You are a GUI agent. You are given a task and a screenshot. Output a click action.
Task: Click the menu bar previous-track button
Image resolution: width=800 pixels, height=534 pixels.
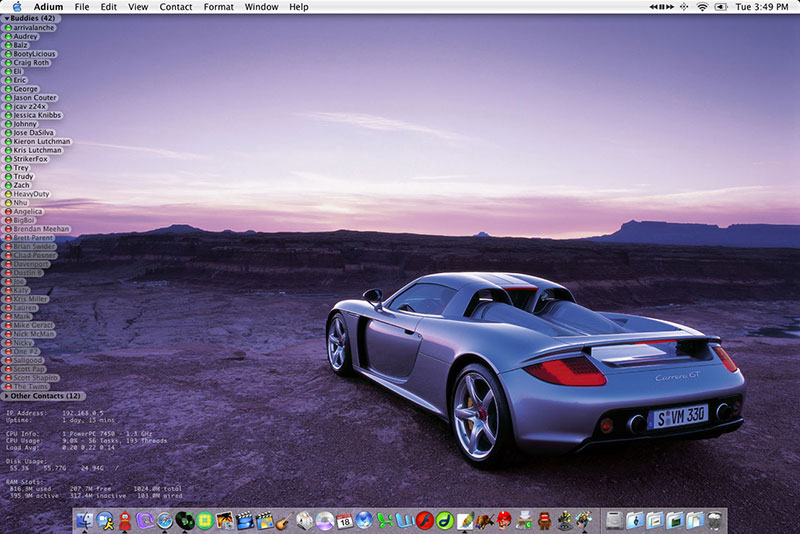[653, 7]
